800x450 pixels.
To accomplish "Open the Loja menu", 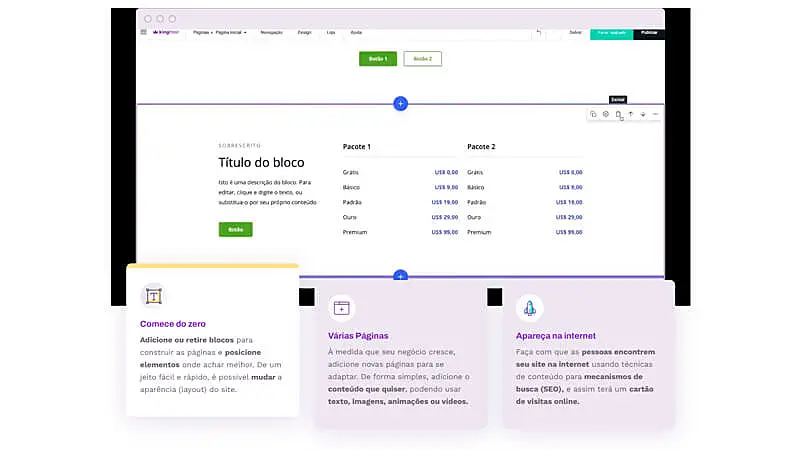I will (x=331, y=32).
